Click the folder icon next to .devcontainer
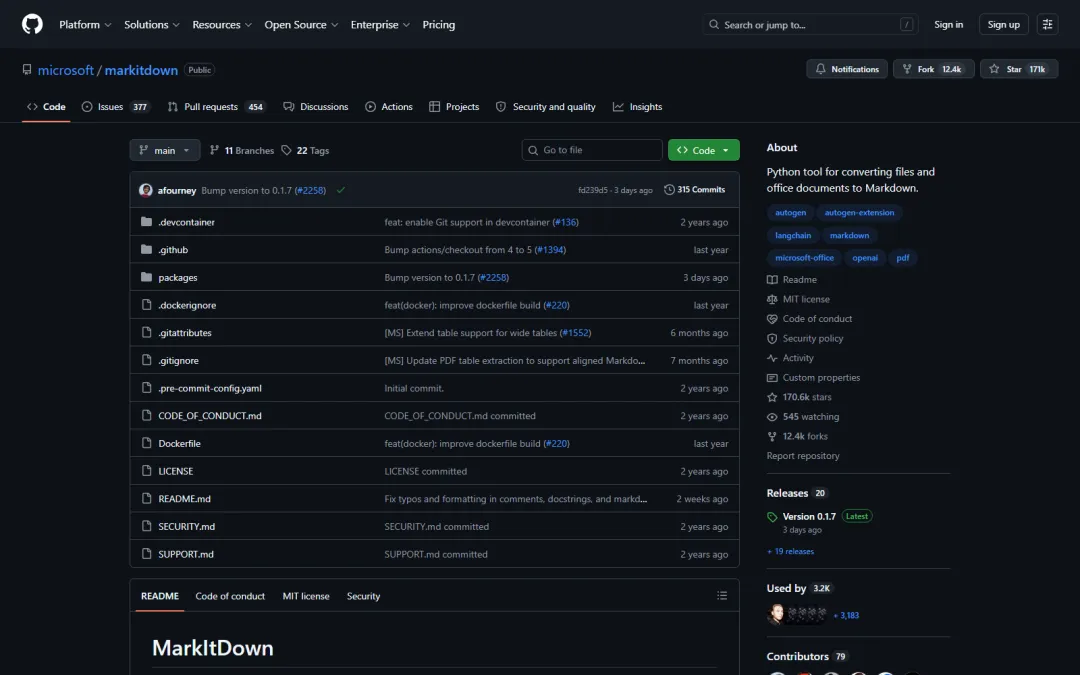Screen dimensions: 1080x675 (146, 222)
